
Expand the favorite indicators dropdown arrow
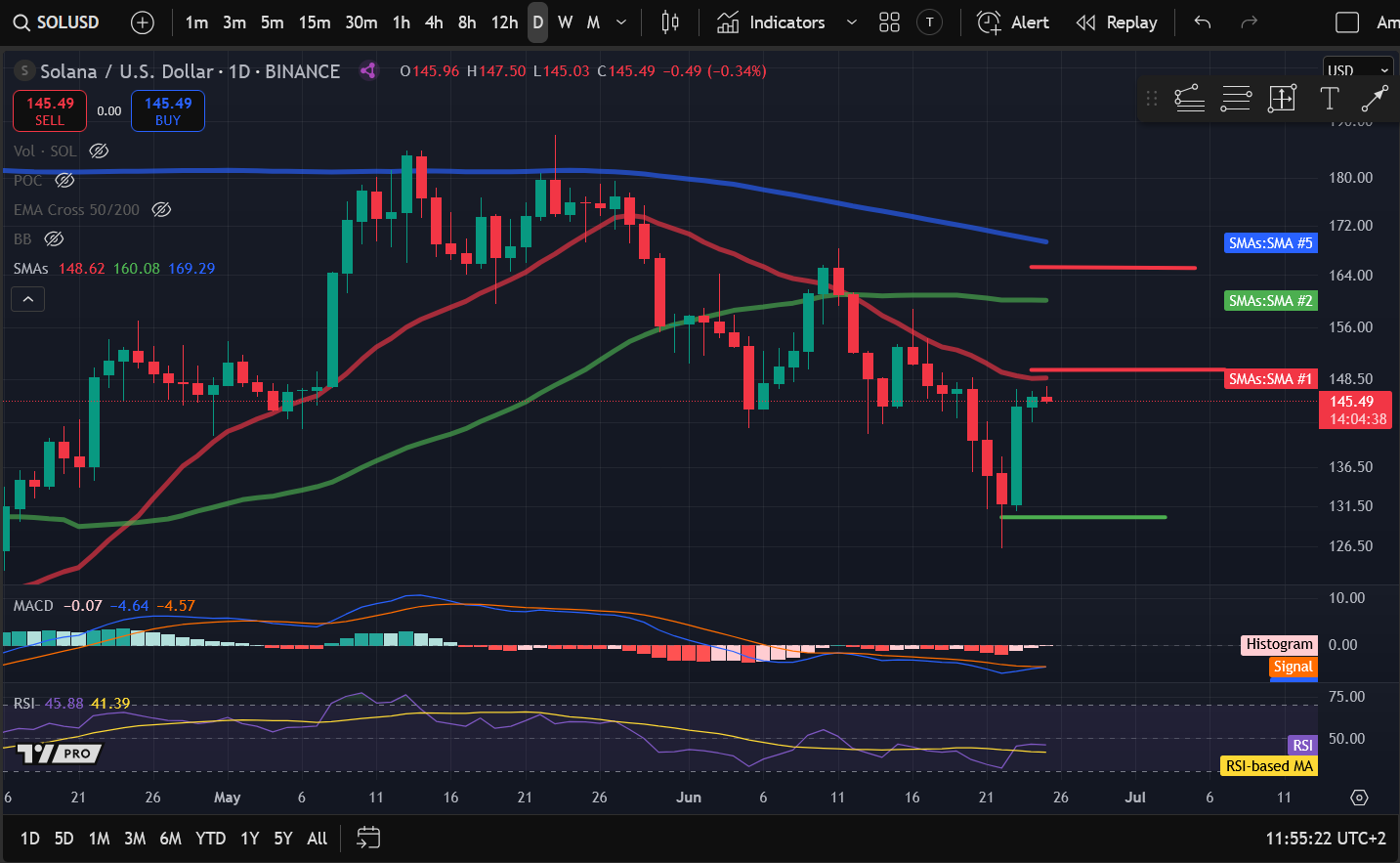pos(852,22)
